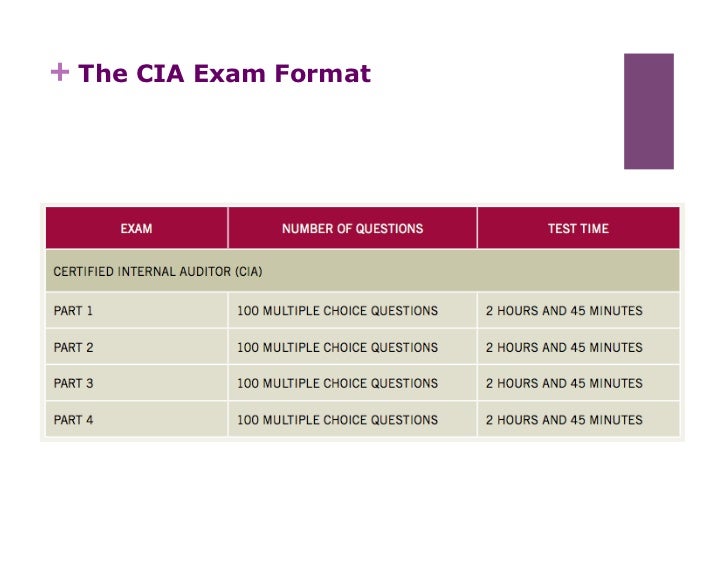Viewport: 728px width, 563px height.
Task: Select the purple rectangle color block
Action: point(649,111)
